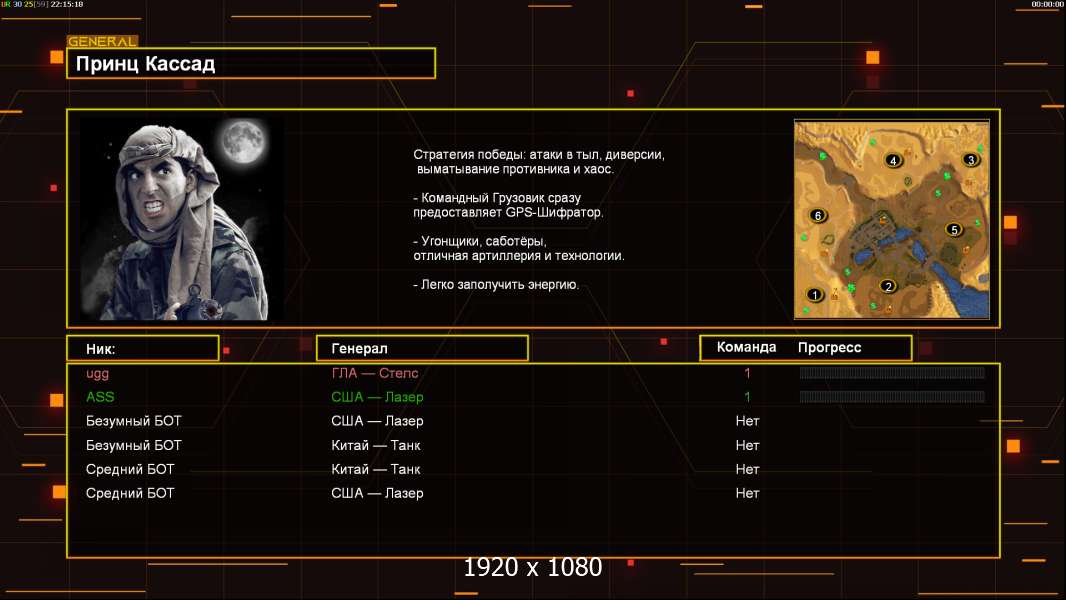The width and height of the screenshot is (1066, 600).
Task: Click the "Легко заполучить энергию" line
Action: click(496, 285)
